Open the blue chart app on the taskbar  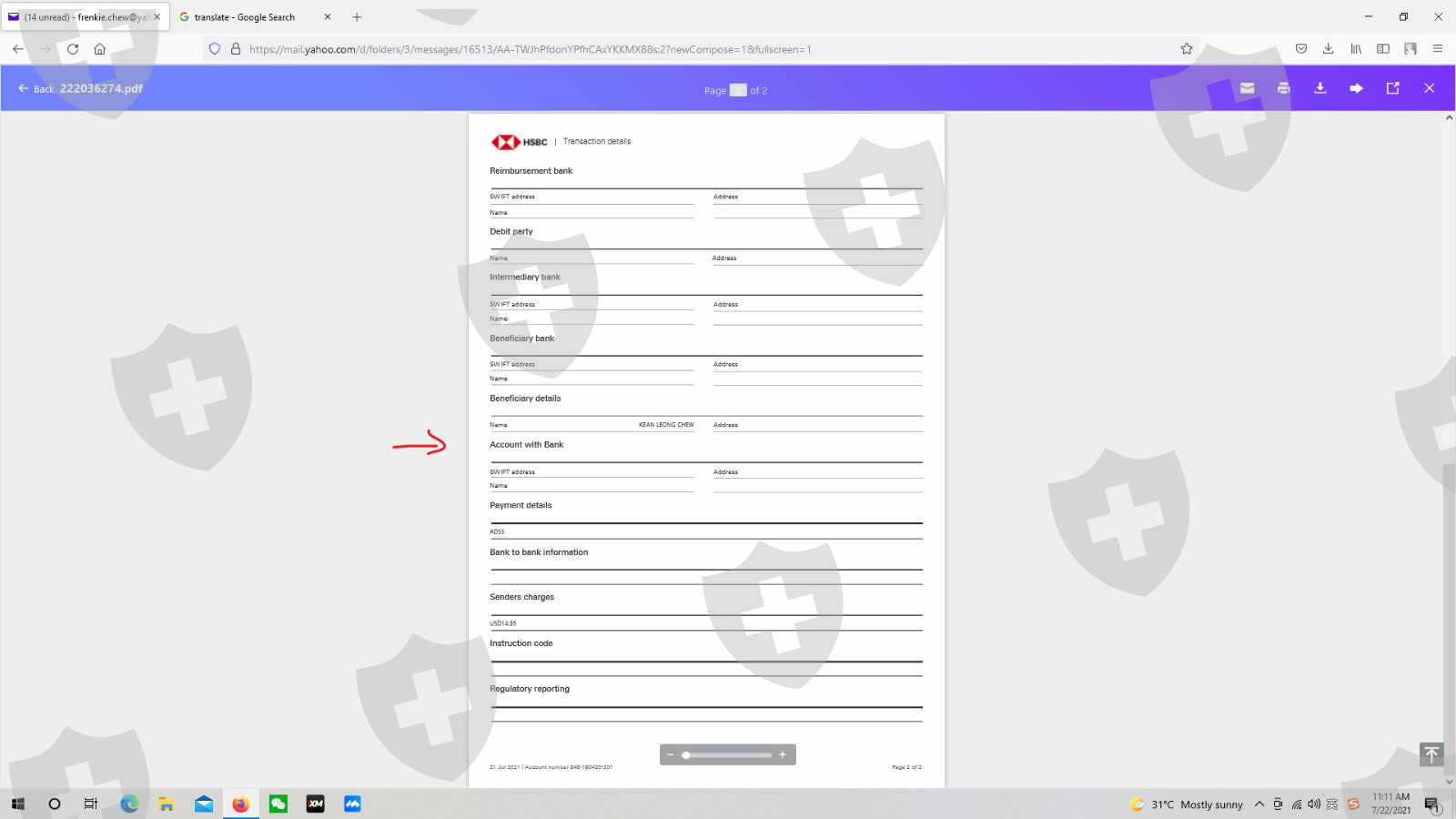point(353,804)
